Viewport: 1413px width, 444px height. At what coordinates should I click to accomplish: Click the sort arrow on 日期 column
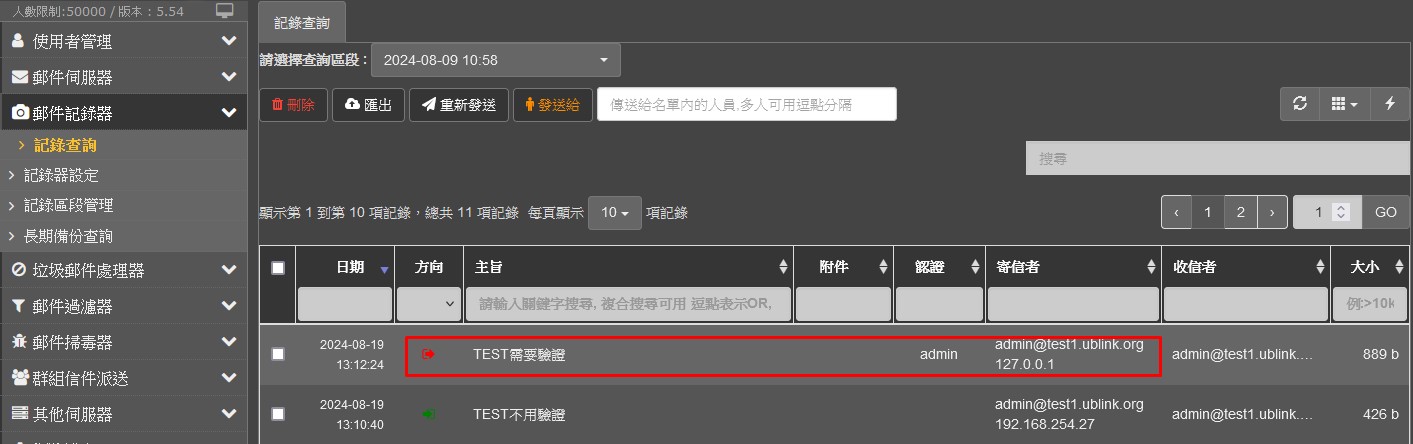click(x=384, y=269)
